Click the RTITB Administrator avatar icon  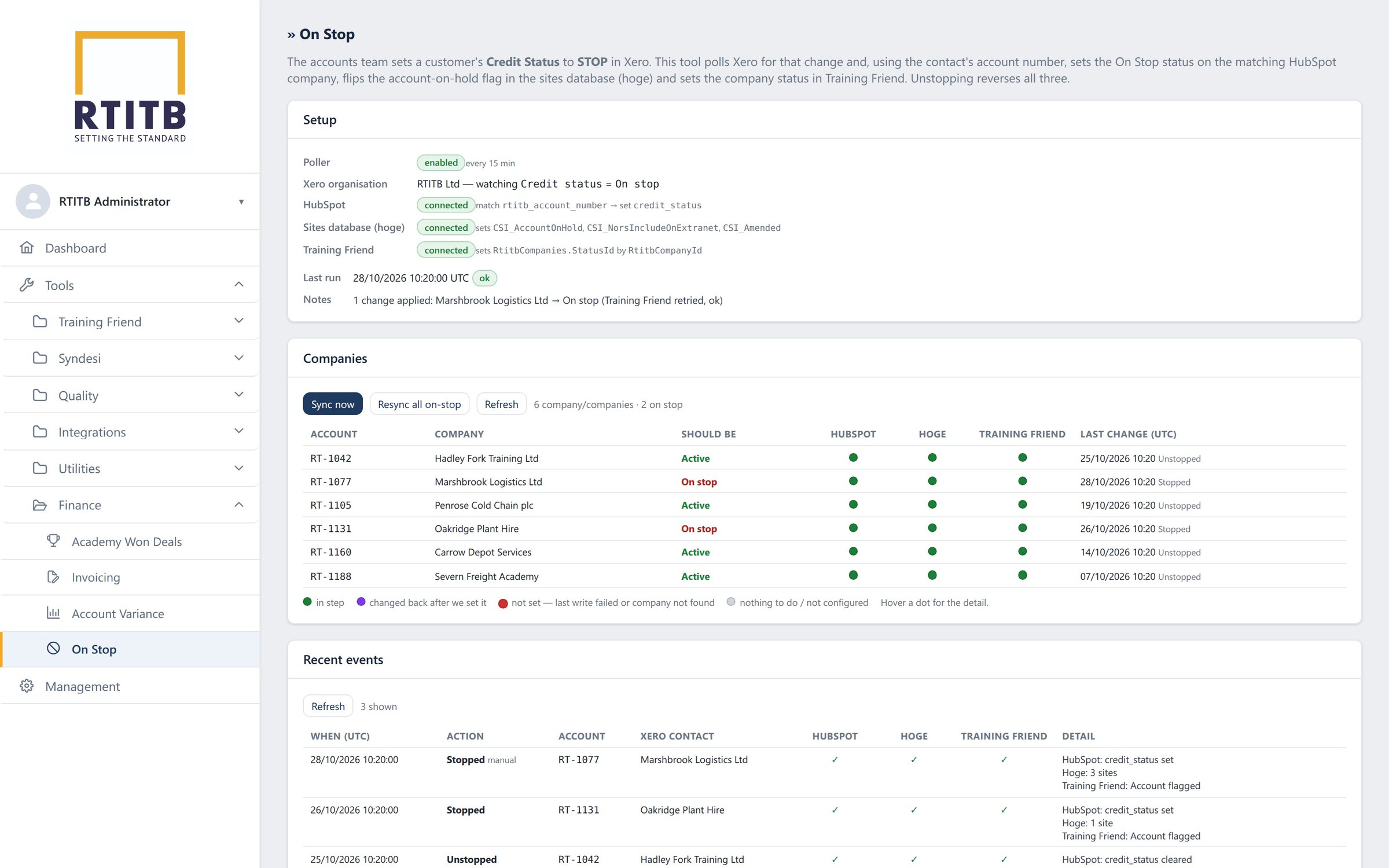coord(33,201)
